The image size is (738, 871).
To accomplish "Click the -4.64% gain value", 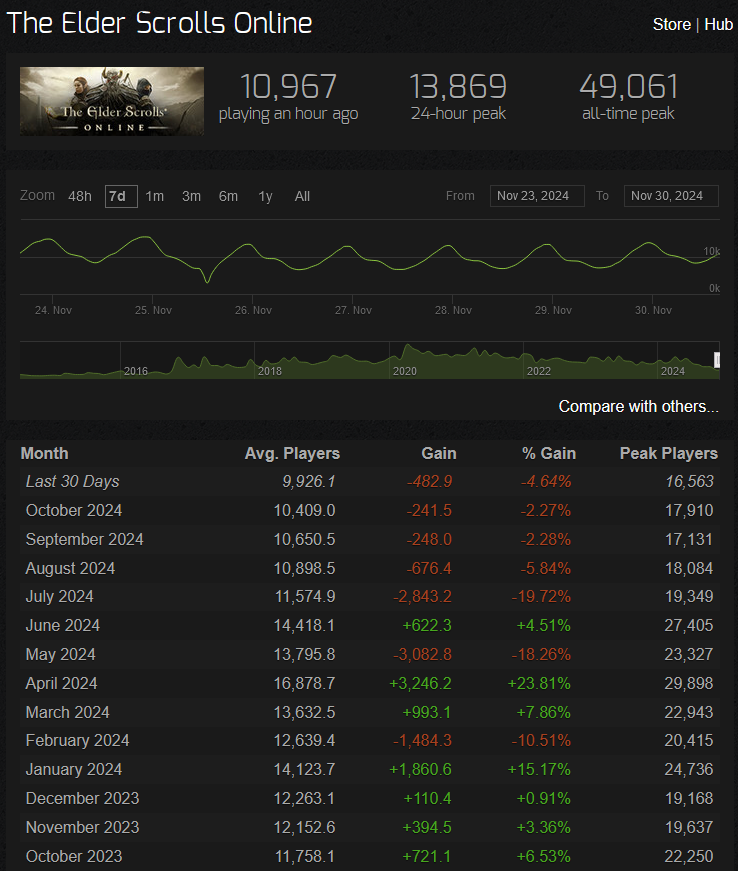I will [x=546, y=481].
